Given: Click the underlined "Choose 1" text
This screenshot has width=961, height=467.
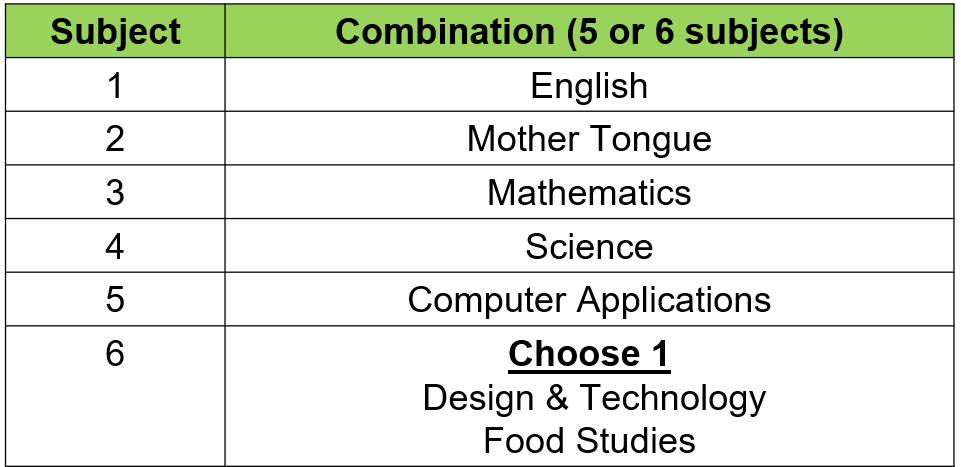Looking at the screenshot, I should tap(589, 354).
